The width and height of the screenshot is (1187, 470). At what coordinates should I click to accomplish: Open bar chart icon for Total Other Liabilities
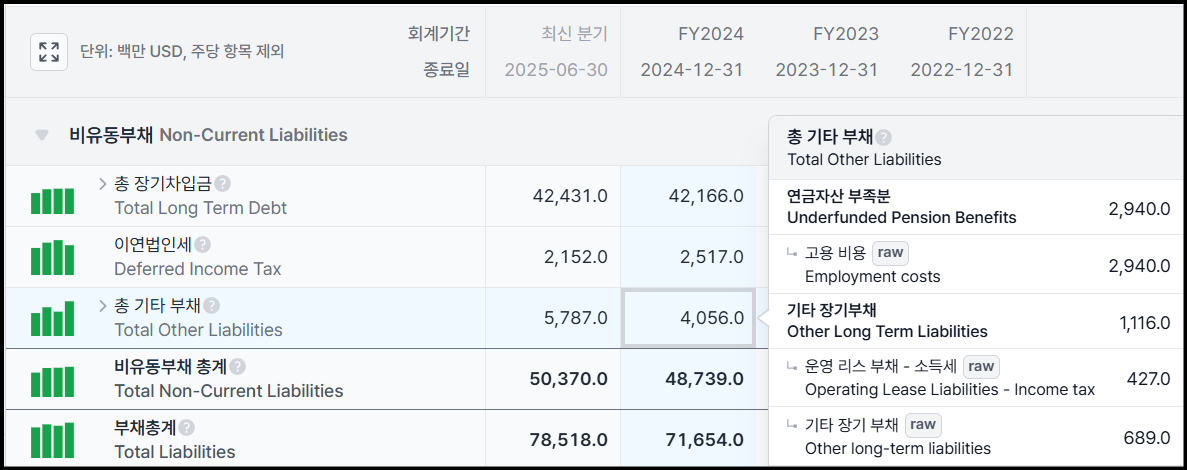(x=52, y=319)
